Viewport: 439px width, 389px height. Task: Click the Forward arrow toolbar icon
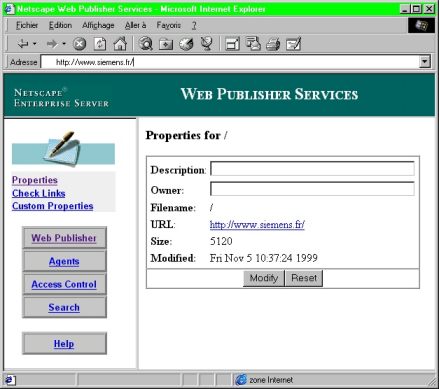pos(52,44)
